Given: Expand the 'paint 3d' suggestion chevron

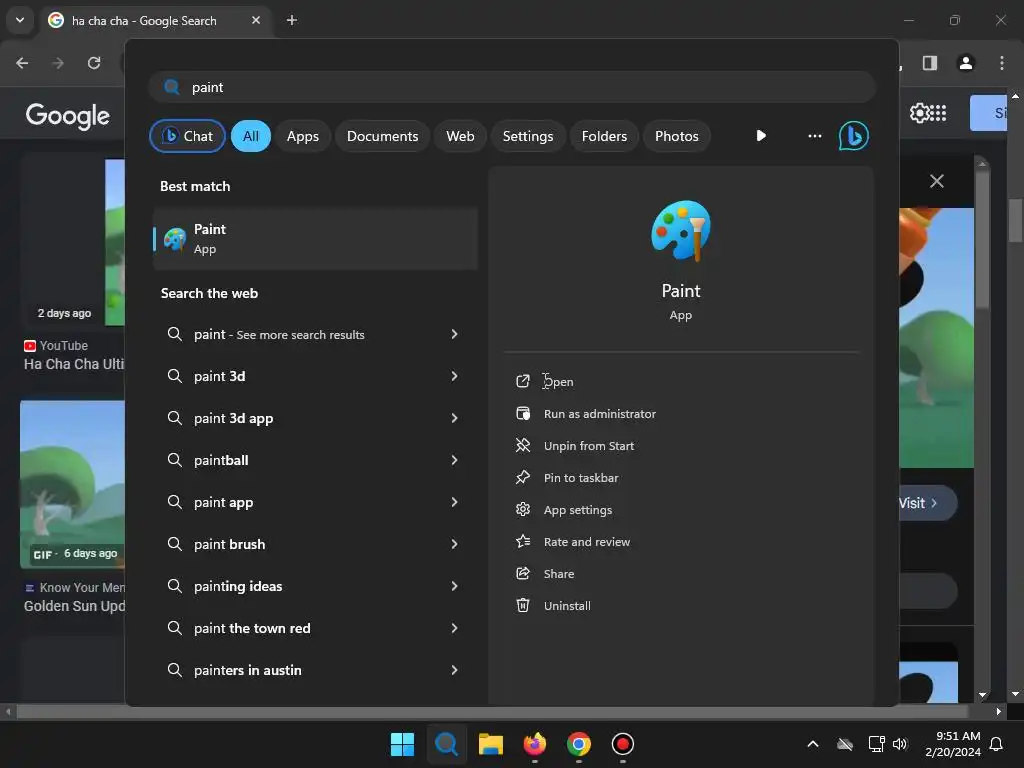Looking at the screenshot, I should click(x=454, y=376).
